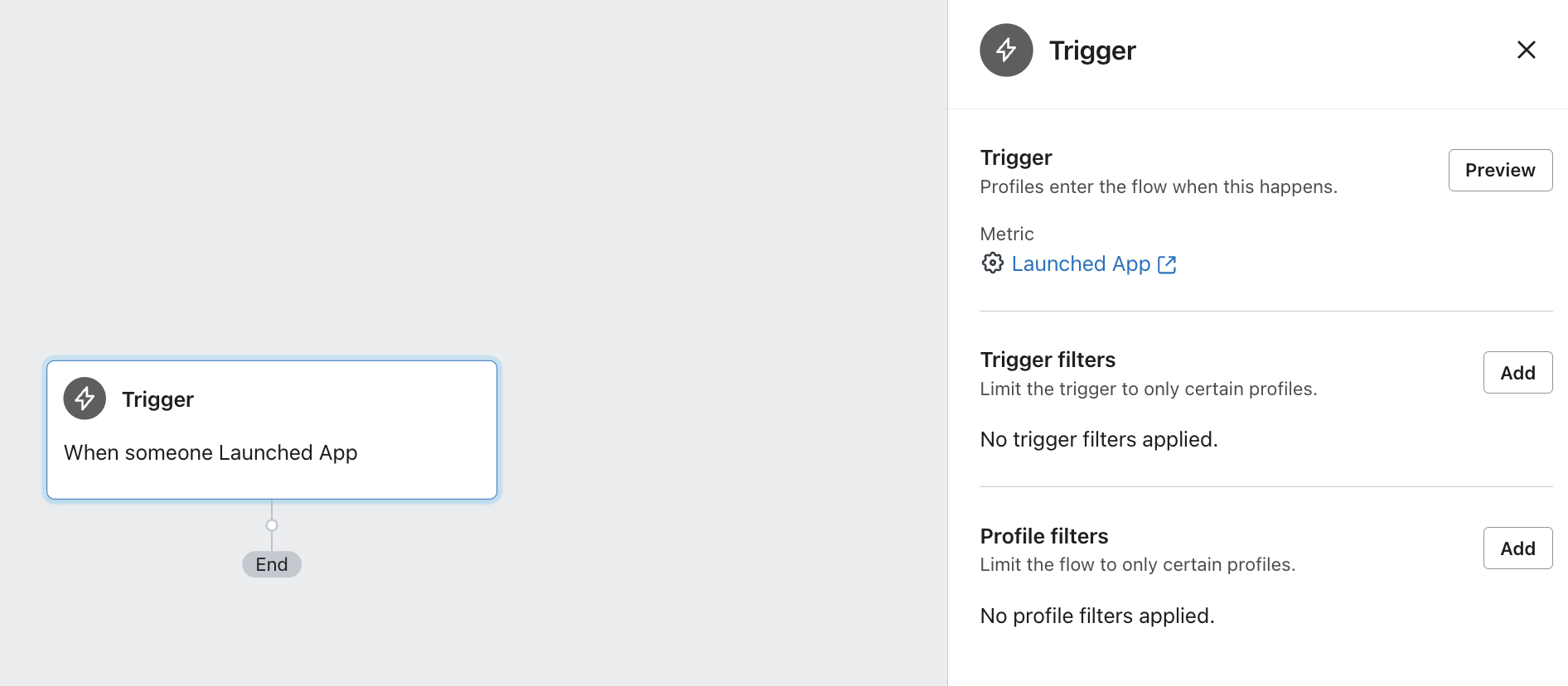Open the Launched App metric link

coord(1081,263)
